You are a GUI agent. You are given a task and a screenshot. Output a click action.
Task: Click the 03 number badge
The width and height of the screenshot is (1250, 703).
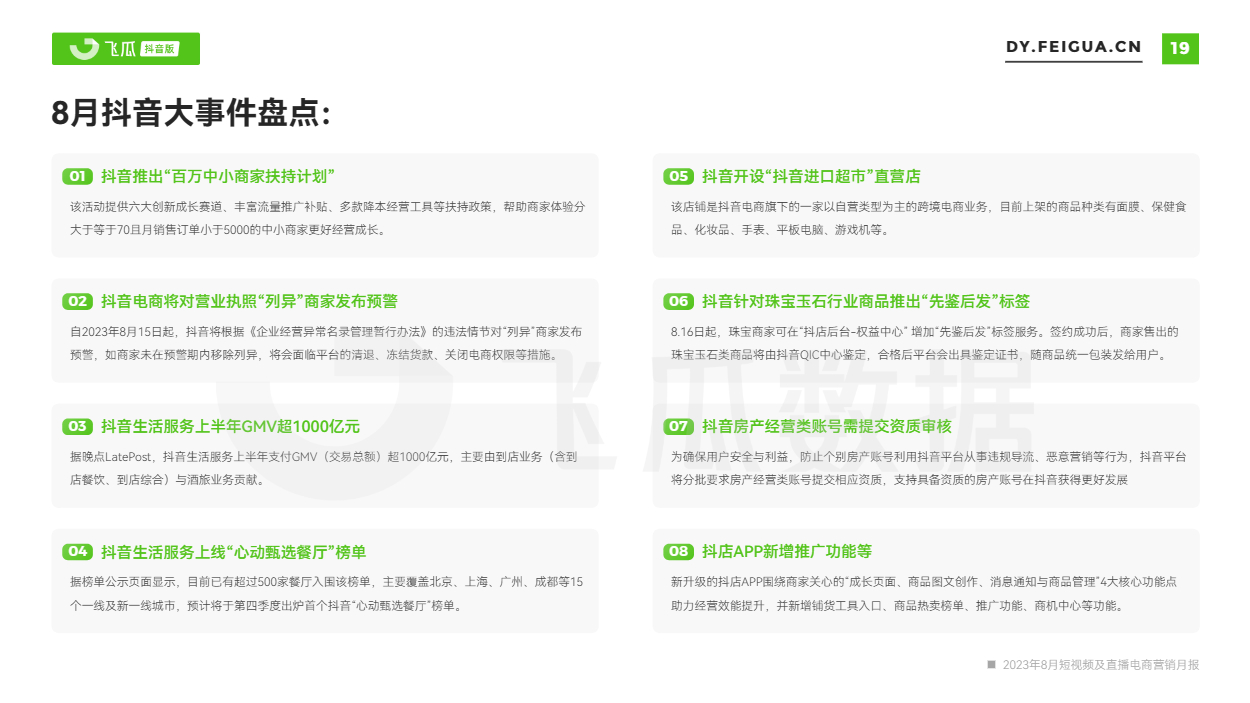click(x=77, y=426)
